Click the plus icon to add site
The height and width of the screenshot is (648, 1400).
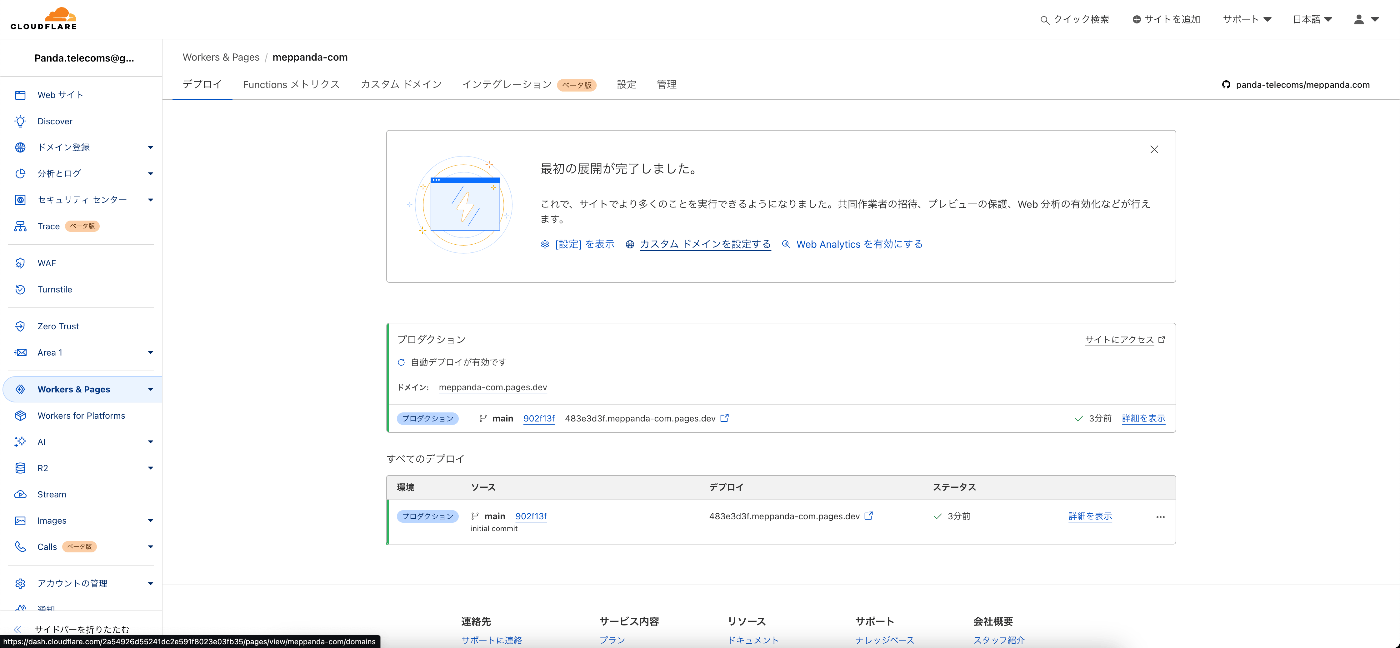point(1137,20)
